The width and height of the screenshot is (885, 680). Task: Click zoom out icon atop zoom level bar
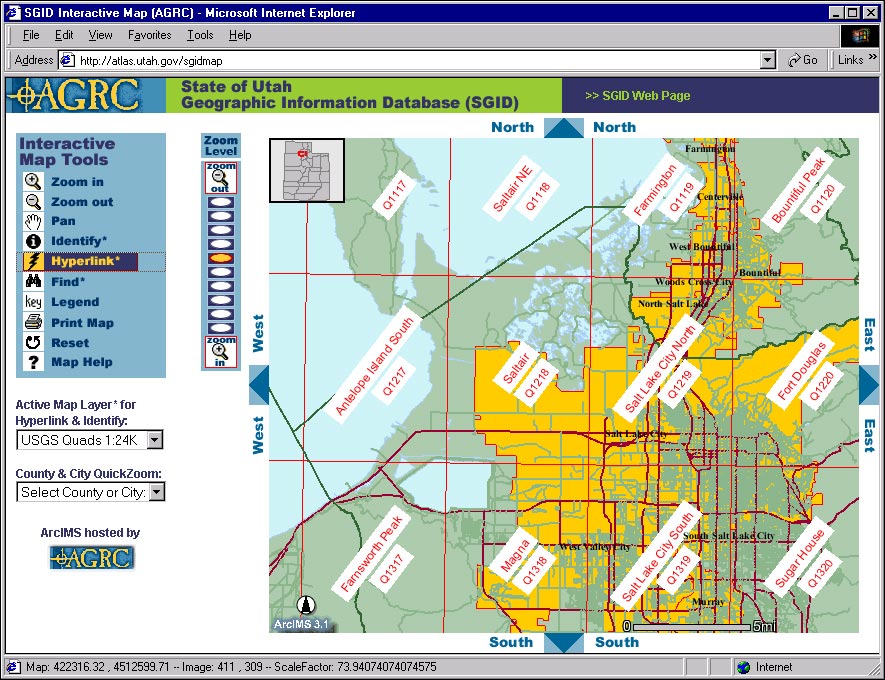[221, 178]
